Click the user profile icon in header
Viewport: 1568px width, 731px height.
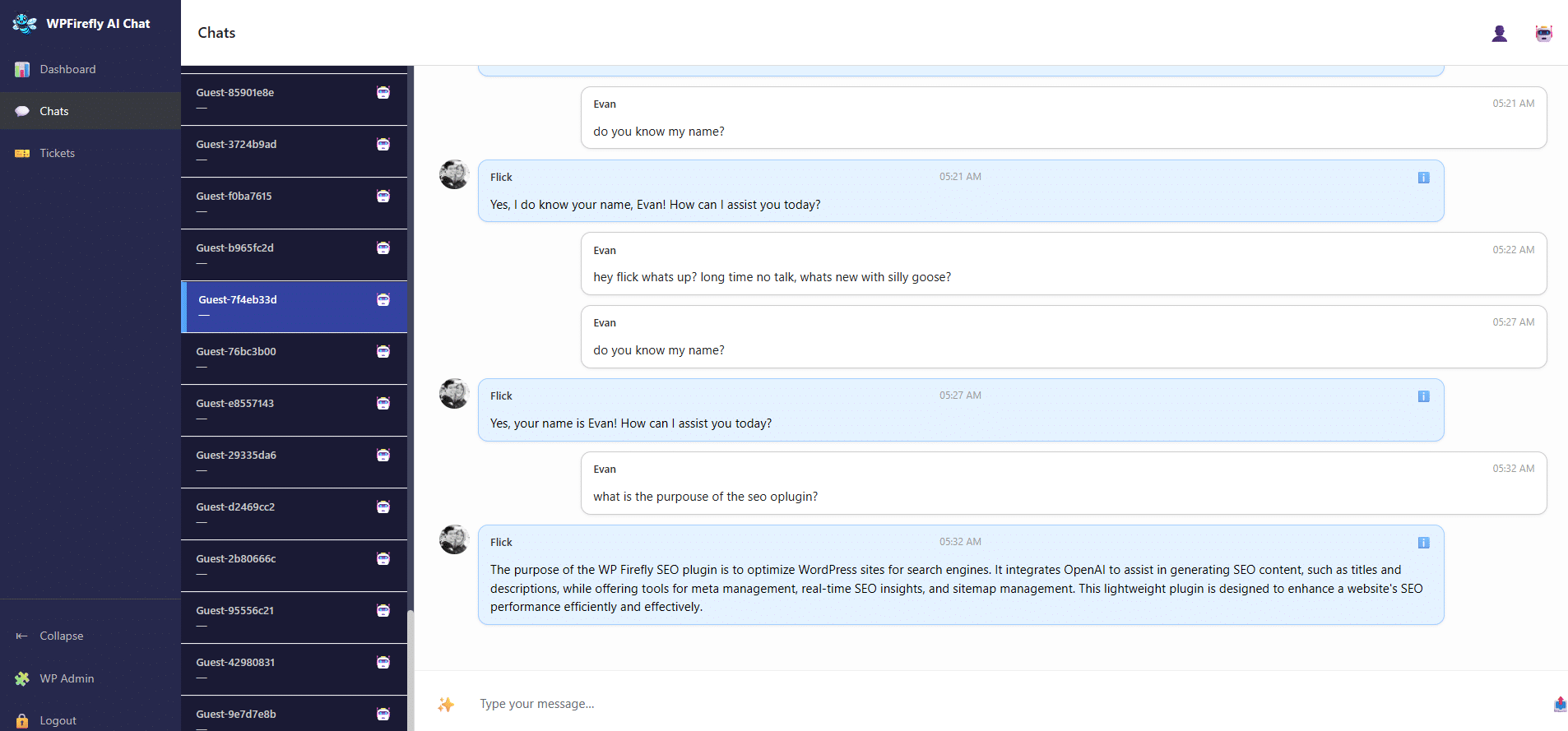1499,33
